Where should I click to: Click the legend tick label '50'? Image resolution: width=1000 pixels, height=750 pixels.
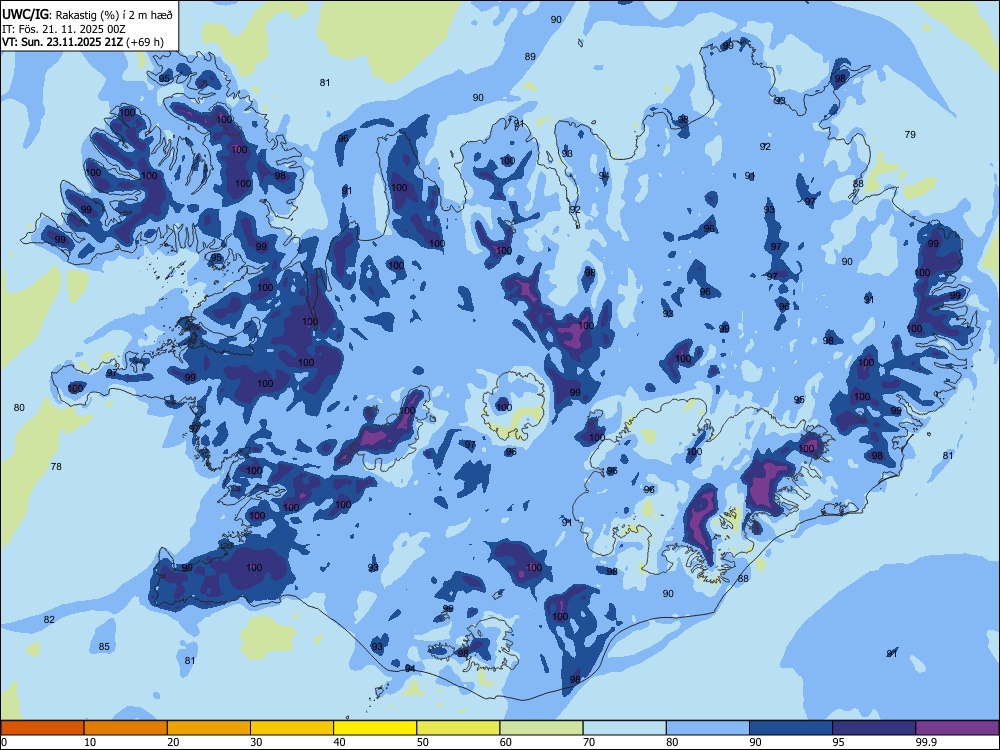pos(423,742)
